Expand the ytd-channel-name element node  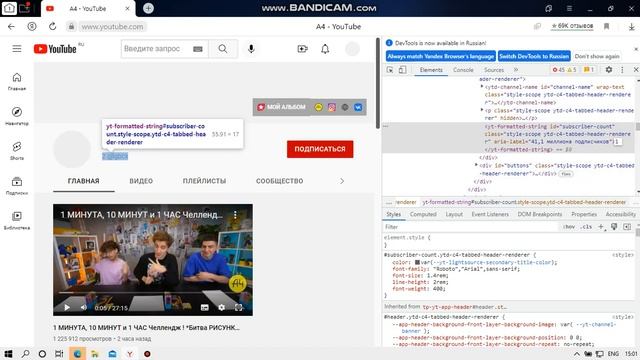coord(482,87)
